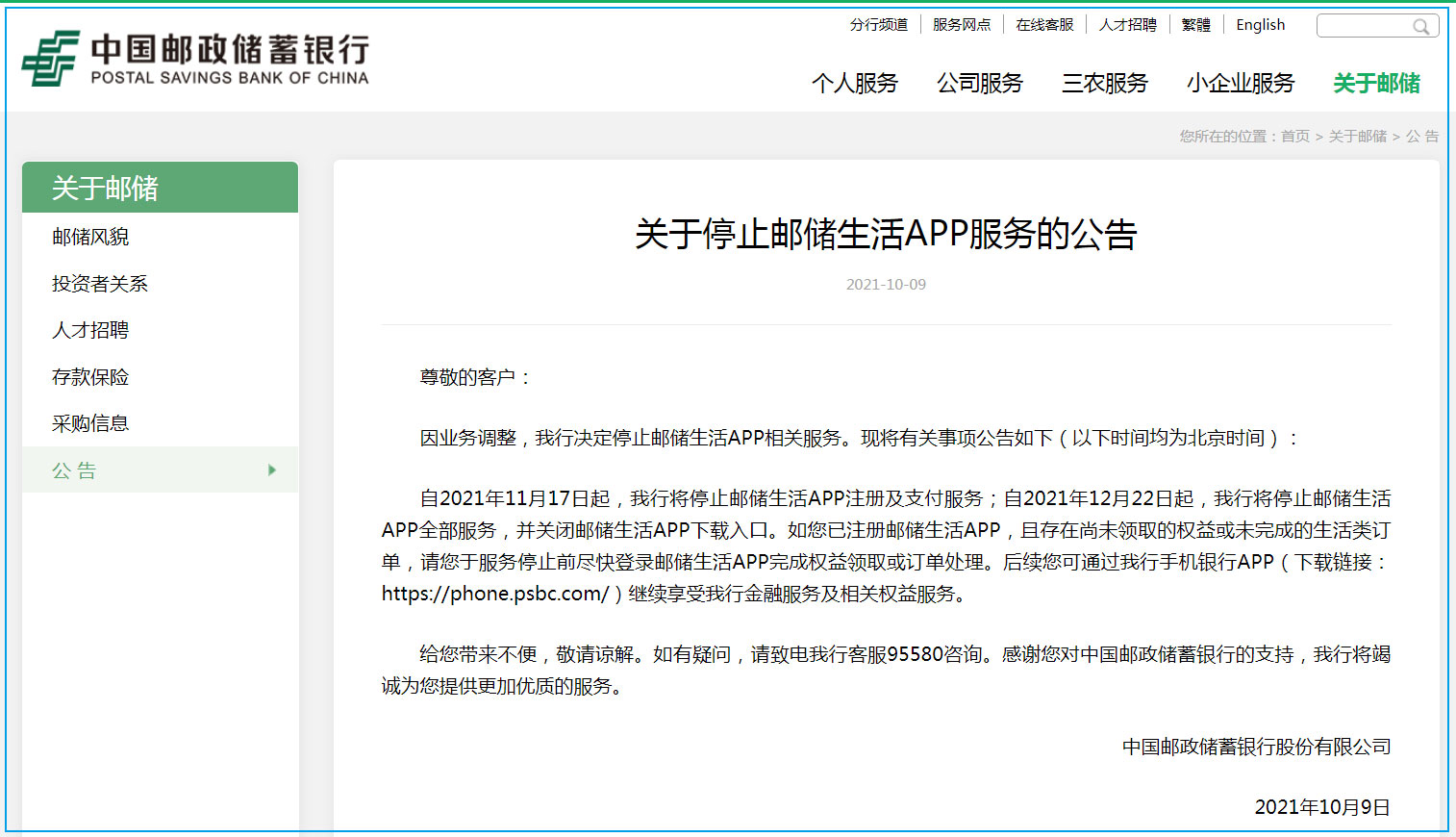Click the closing date 2021年10月9日

click(1322, 807)
